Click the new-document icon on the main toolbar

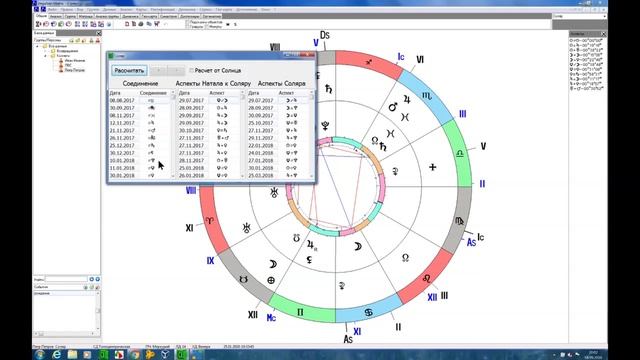(x=127, y=24)
